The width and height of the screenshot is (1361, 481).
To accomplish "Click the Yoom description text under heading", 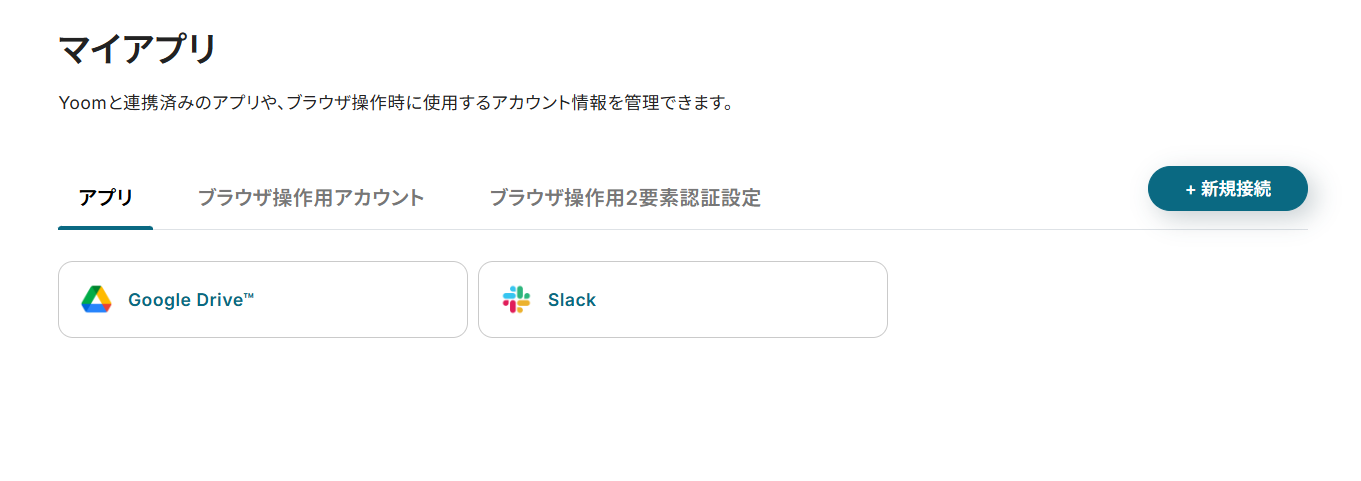I will (x=395, y=103).
